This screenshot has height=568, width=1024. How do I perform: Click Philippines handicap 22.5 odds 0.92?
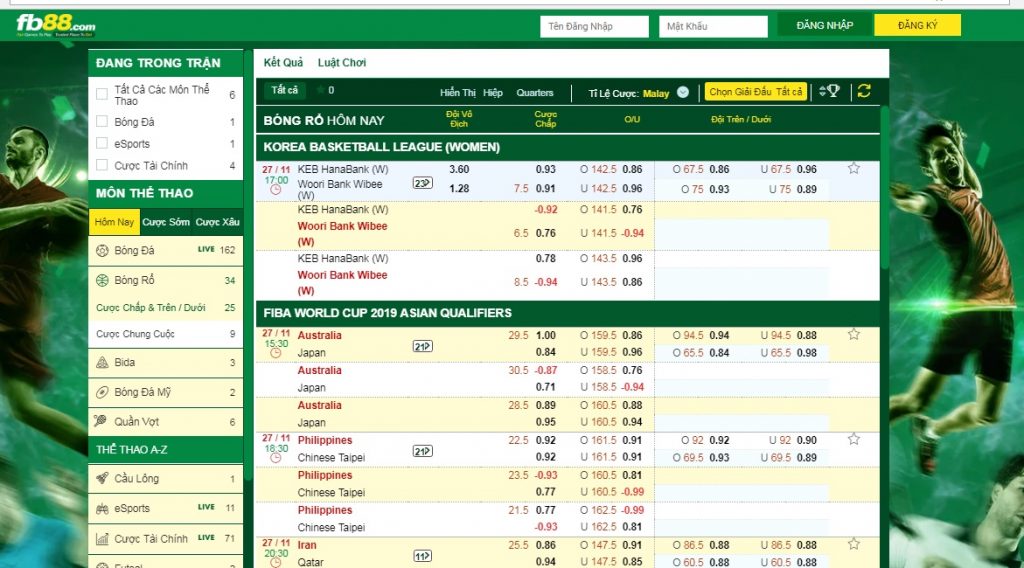[x=546, y=440]
